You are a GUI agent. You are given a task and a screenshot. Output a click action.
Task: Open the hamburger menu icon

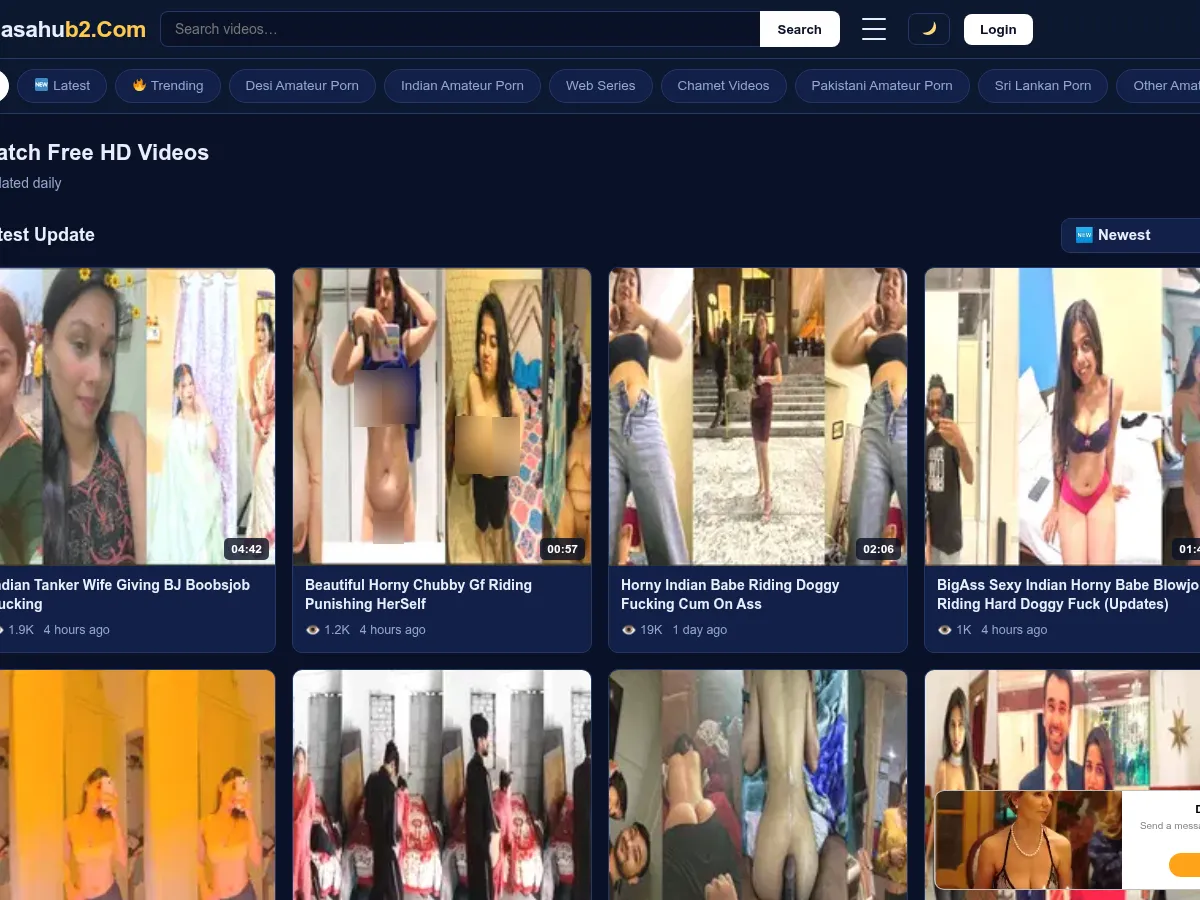(874, 29)
